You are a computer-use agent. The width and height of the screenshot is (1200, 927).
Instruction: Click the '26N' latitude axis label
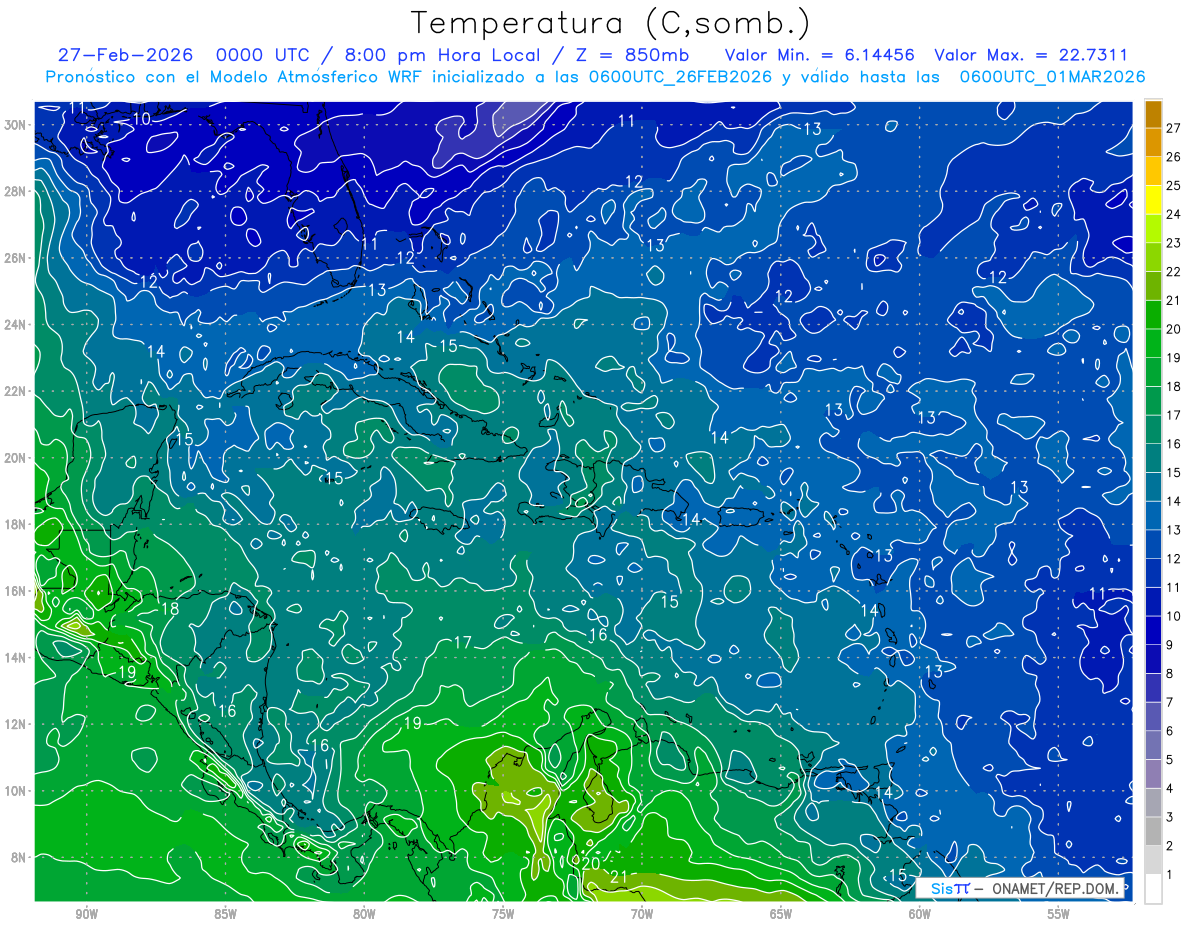click(x=17, y=258)
